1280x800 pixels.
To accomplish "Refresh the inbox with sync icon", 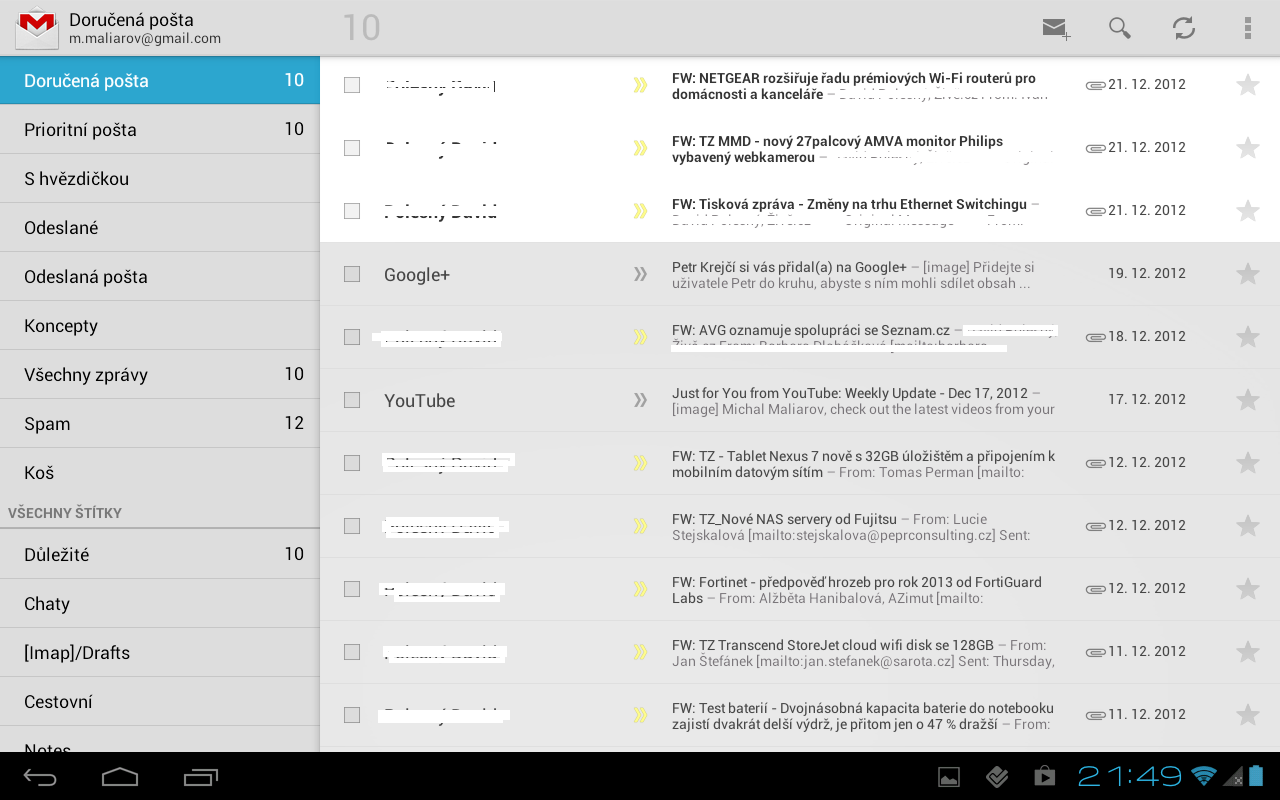I will click(1184, 28).
